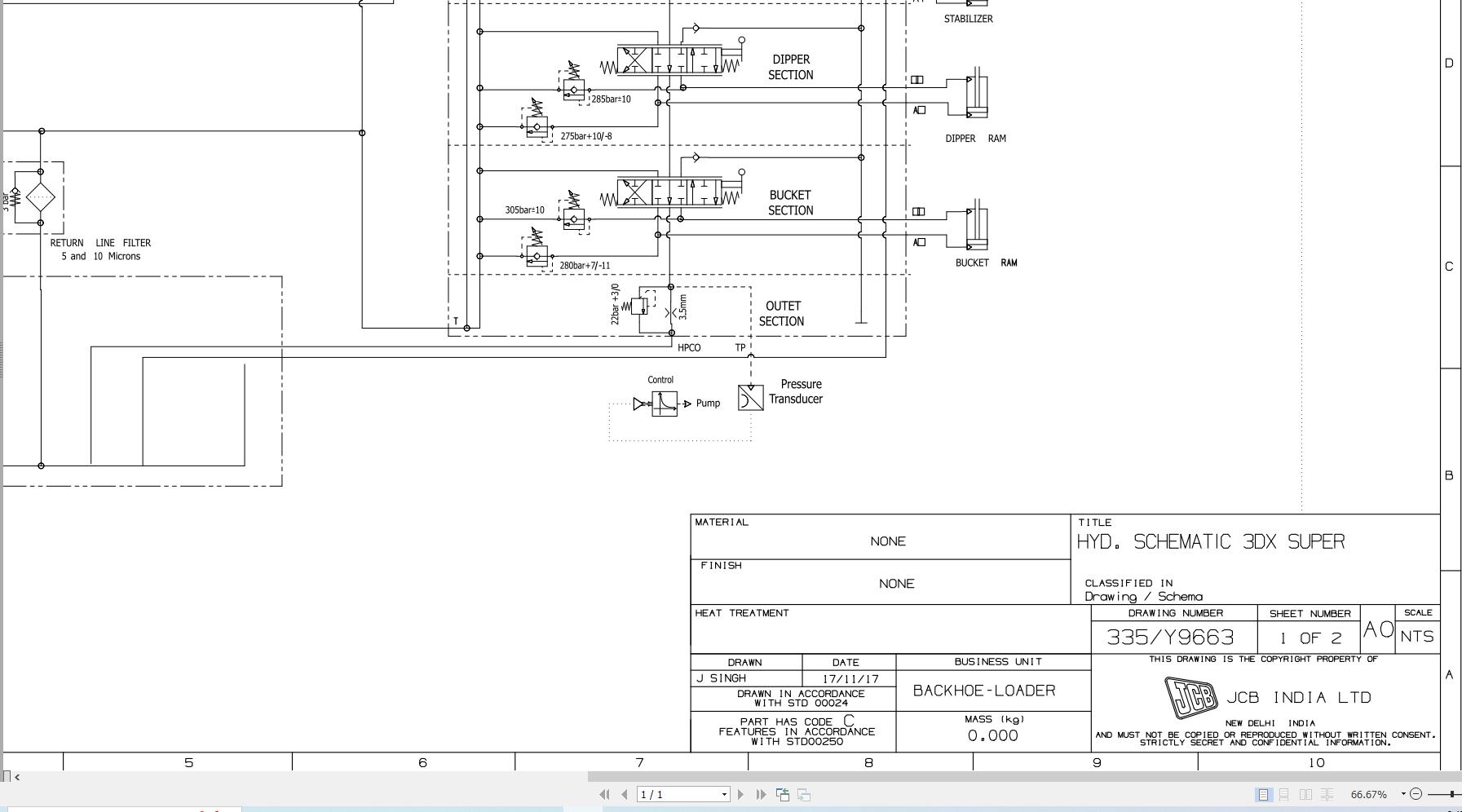Switch to single page view mode
The height and width of the screenshot is (812, 1462).
(1263, 794)
